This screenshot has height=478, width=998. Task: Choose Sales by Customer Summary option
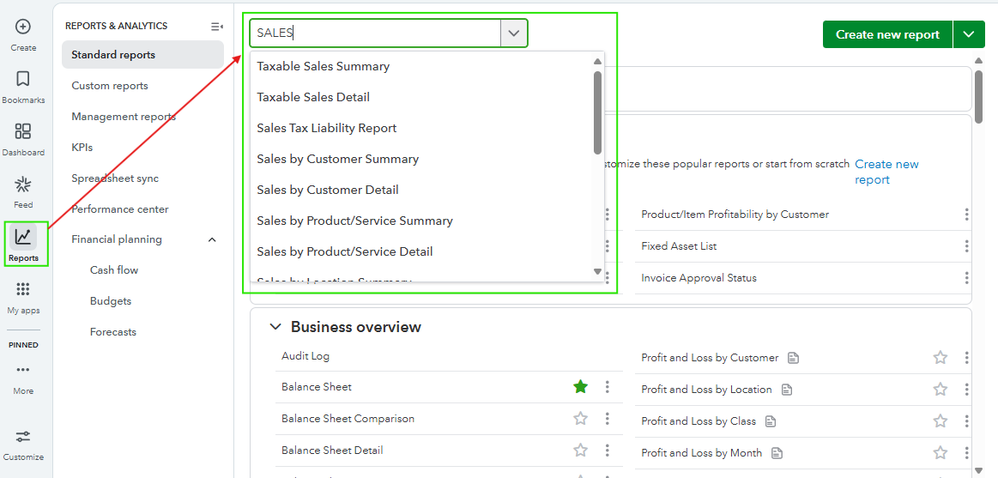tap(338, 159)
